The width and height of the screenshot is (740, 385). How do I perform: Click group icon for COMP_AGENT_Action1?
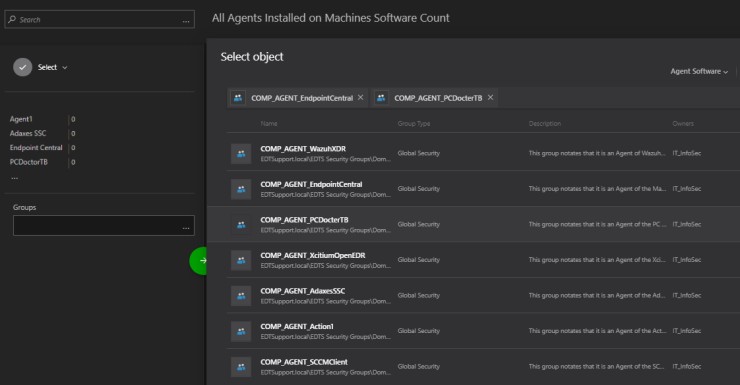tap(241, 331)
